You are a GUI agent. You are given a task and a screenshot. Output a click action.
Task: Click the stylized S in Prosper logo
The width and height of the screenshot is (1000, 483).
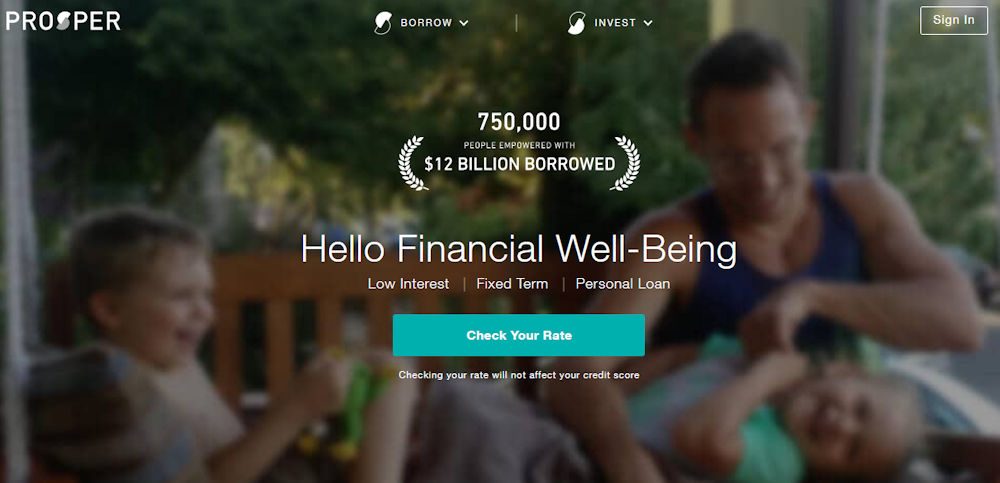[64, 21]
